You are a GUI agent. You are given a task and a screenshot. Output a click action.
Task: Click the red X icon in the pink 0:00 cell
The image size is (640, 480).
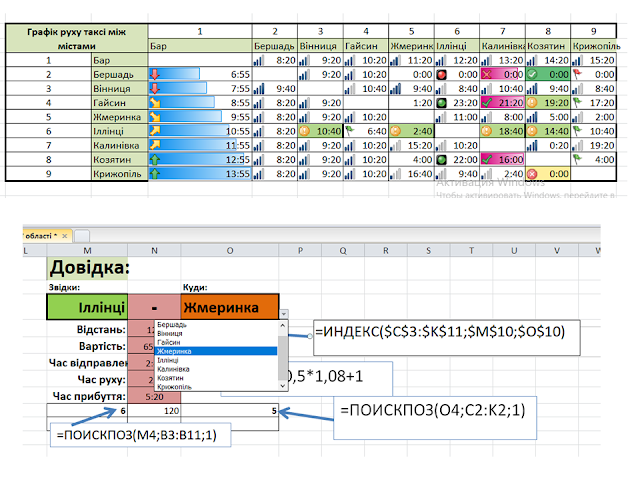(x=486, y=74)
